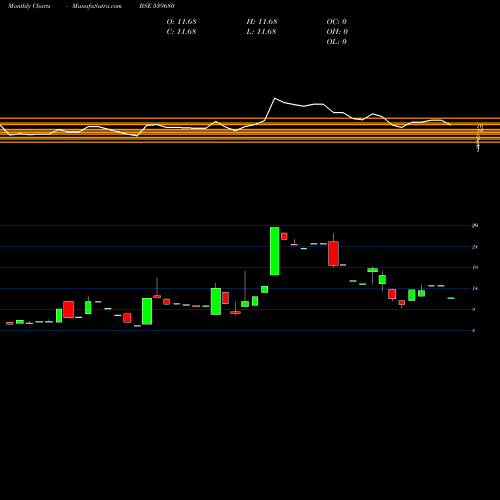Click the 29 price axis label
This screenshot has height=500, width=500.
tap(475, 226)
